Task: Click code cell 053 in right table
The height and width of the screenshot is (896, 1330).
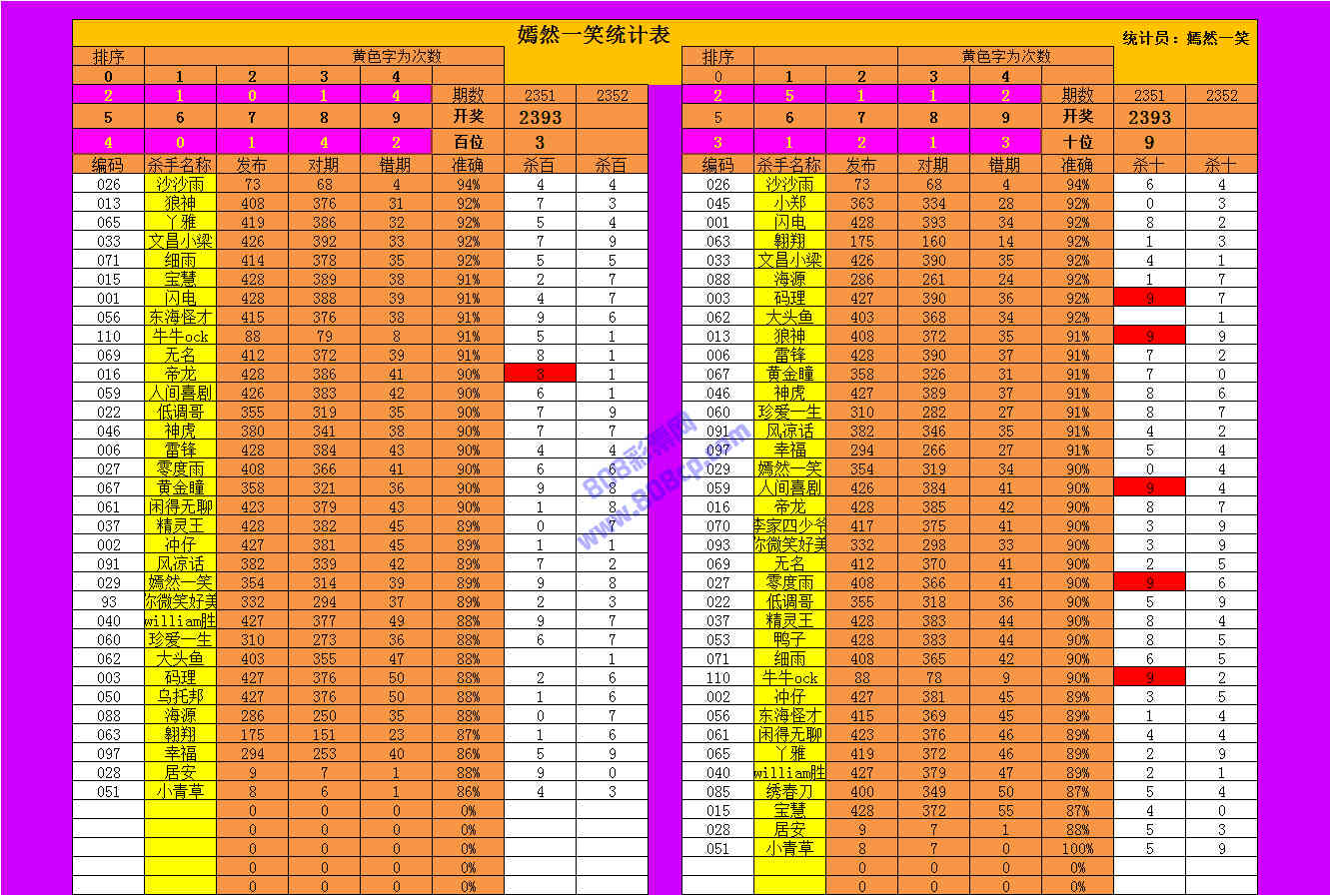Action: click(x=717, y=639)
